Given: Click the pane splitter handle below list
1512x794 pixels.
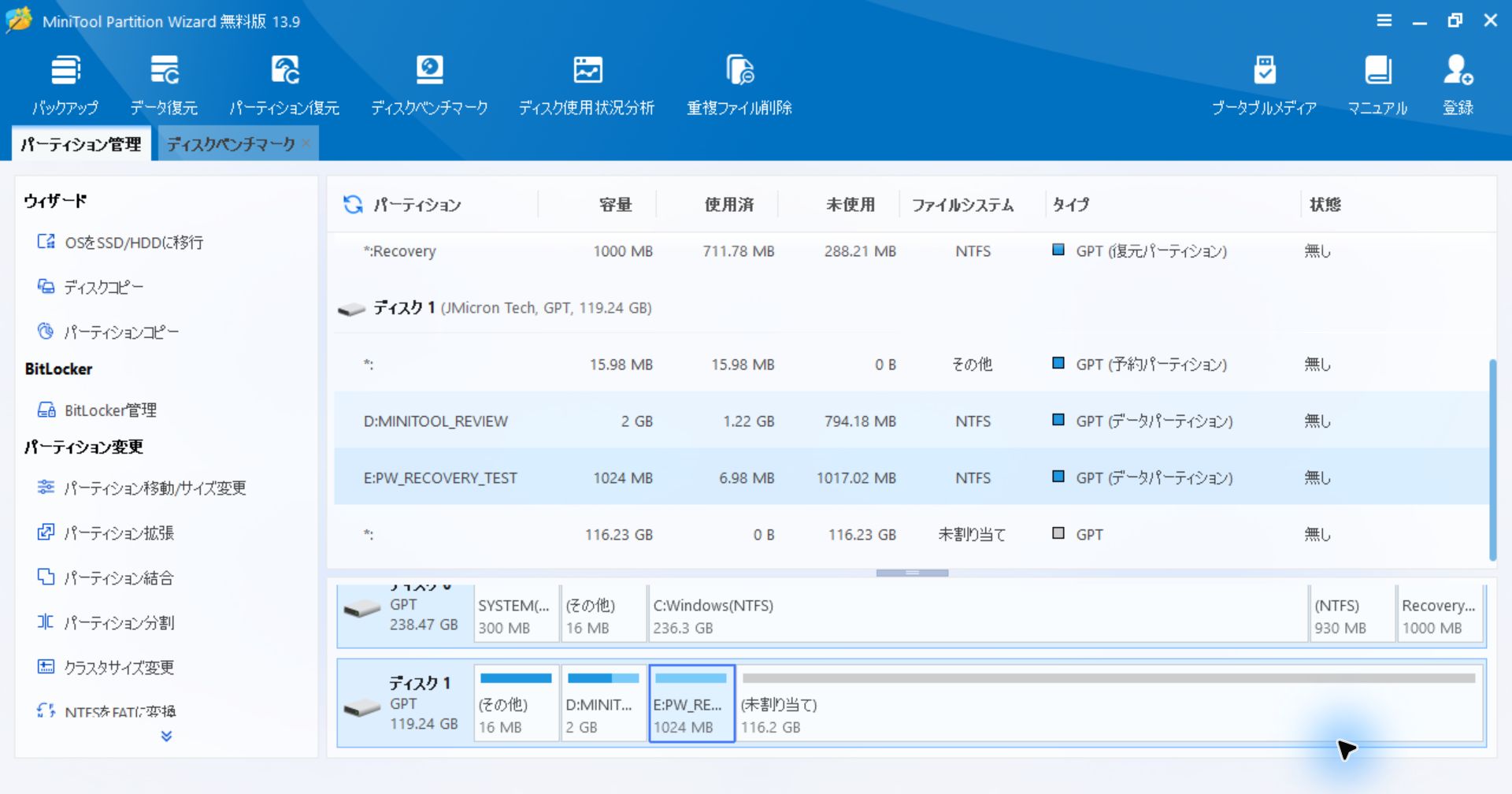Looking at the screenshot, I should click(x=912, y=573).
